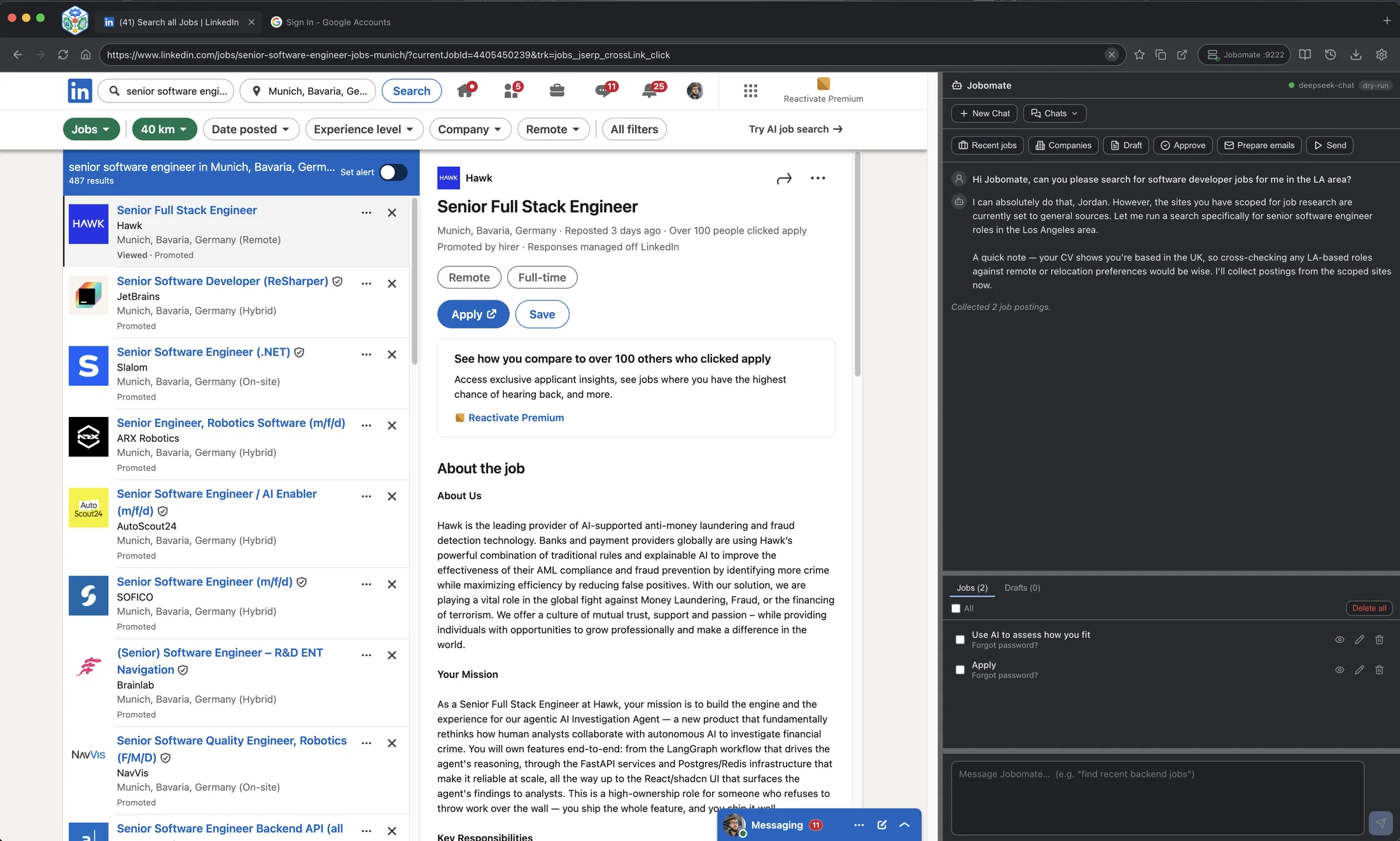This screenshot has width=1400, height=841.
Task: Check the 'Apply' job entry checkbox
Action: pyautogui.click(x=960, y=670)
